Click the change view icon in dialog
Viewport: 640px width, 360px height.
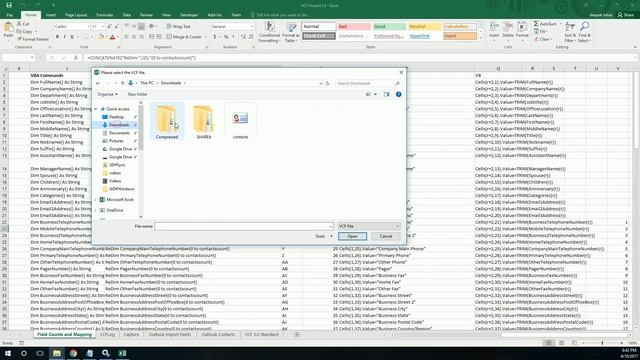[369, 94]
